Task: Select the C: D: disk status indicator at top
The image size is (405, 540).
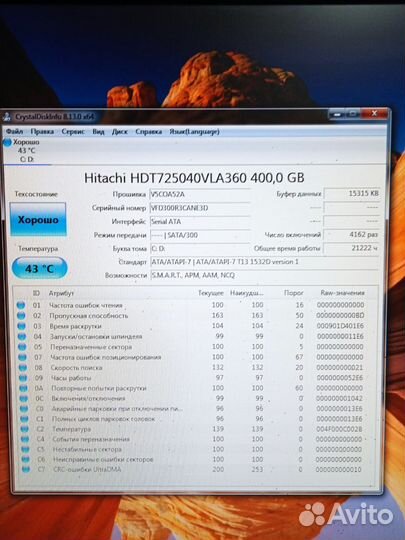Action: coord(21,150)
